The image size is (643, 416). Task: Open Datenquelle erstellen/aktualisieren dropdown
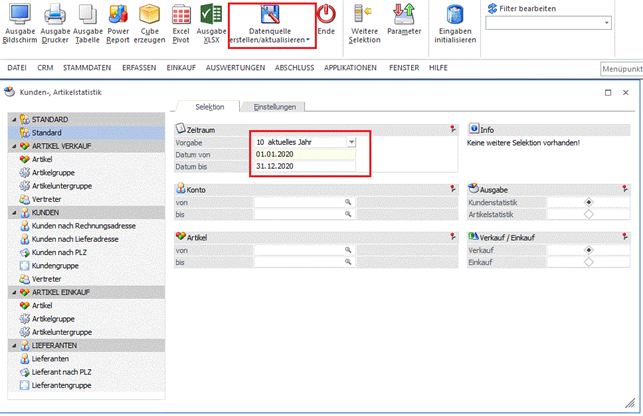coord(268,37)
